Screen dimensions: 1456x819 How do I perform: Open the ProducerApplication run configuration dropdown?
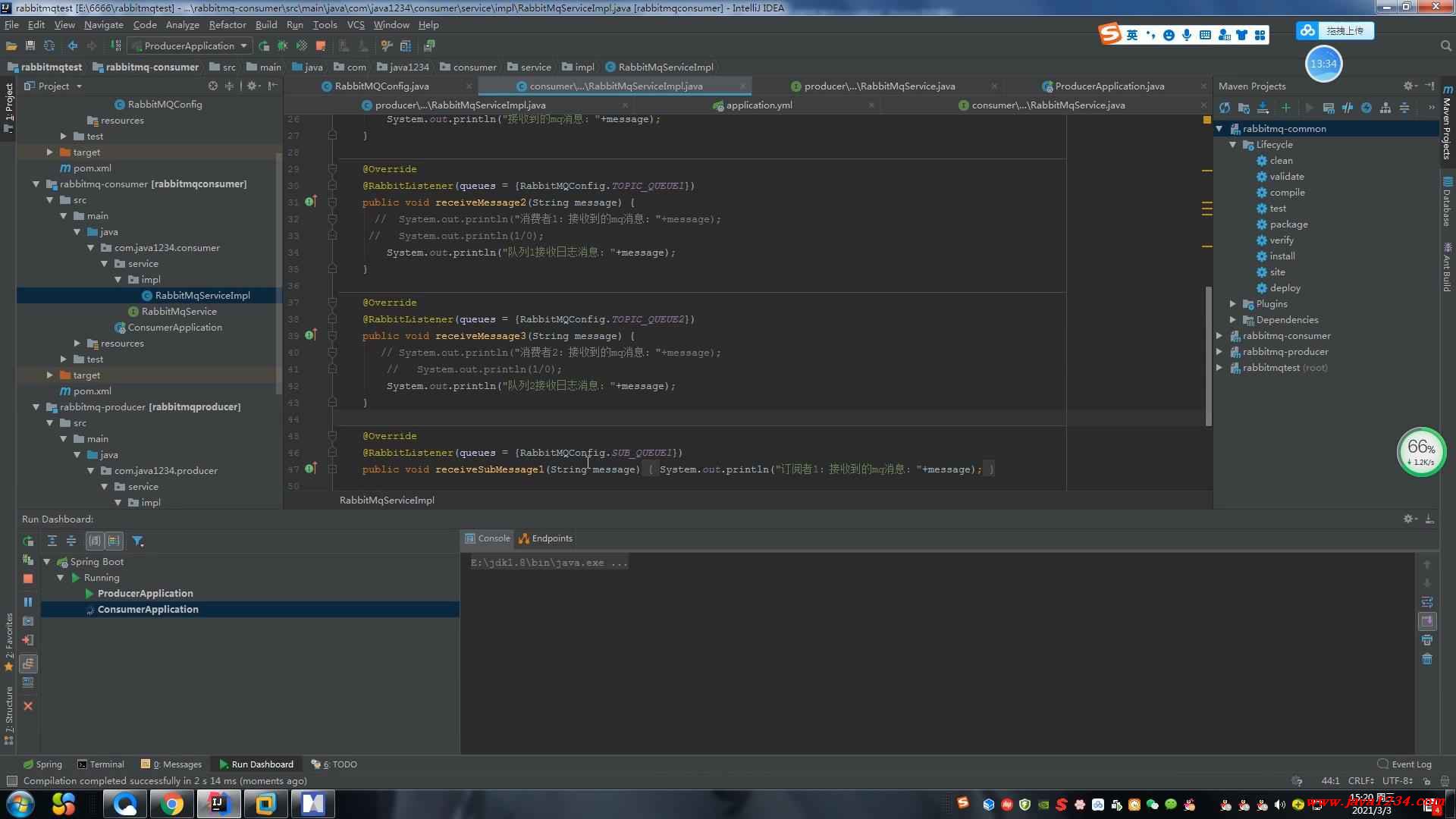190,45
